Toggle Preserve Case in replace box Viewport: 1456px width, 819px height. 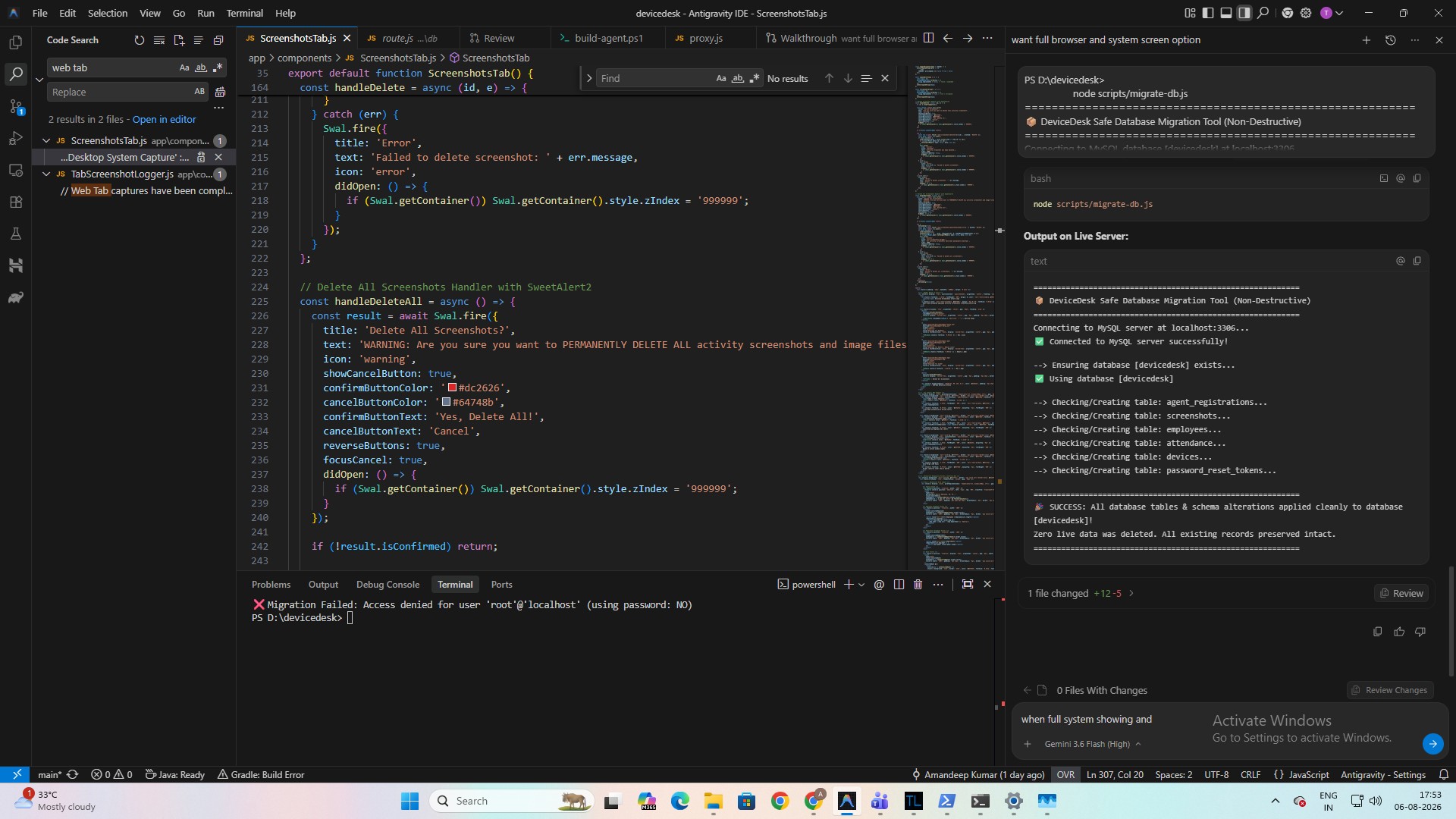pyautogui.click(x=199, y=92)
